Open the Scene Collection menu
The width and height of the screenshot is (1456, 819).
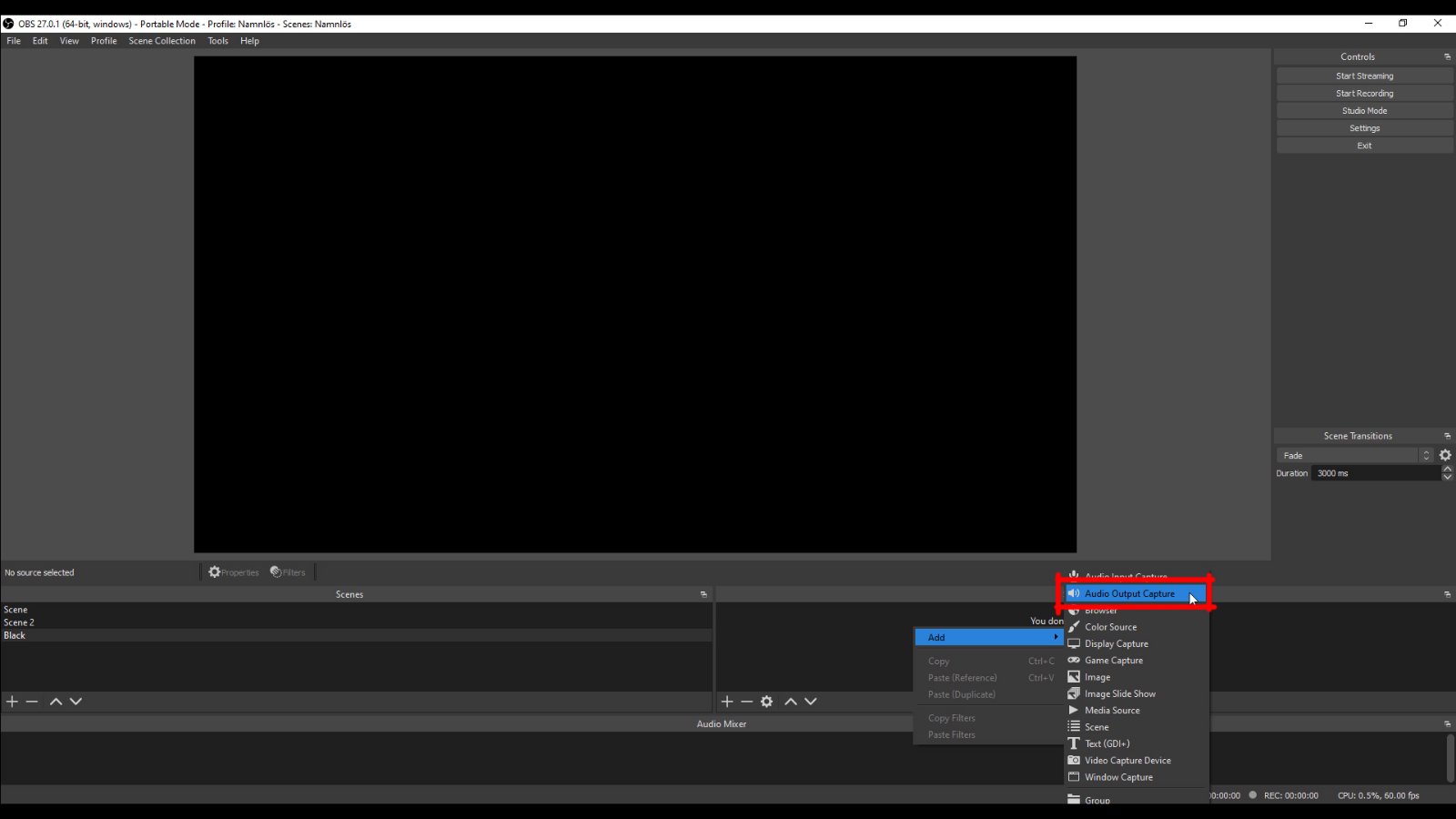click(x=162, y=41)
